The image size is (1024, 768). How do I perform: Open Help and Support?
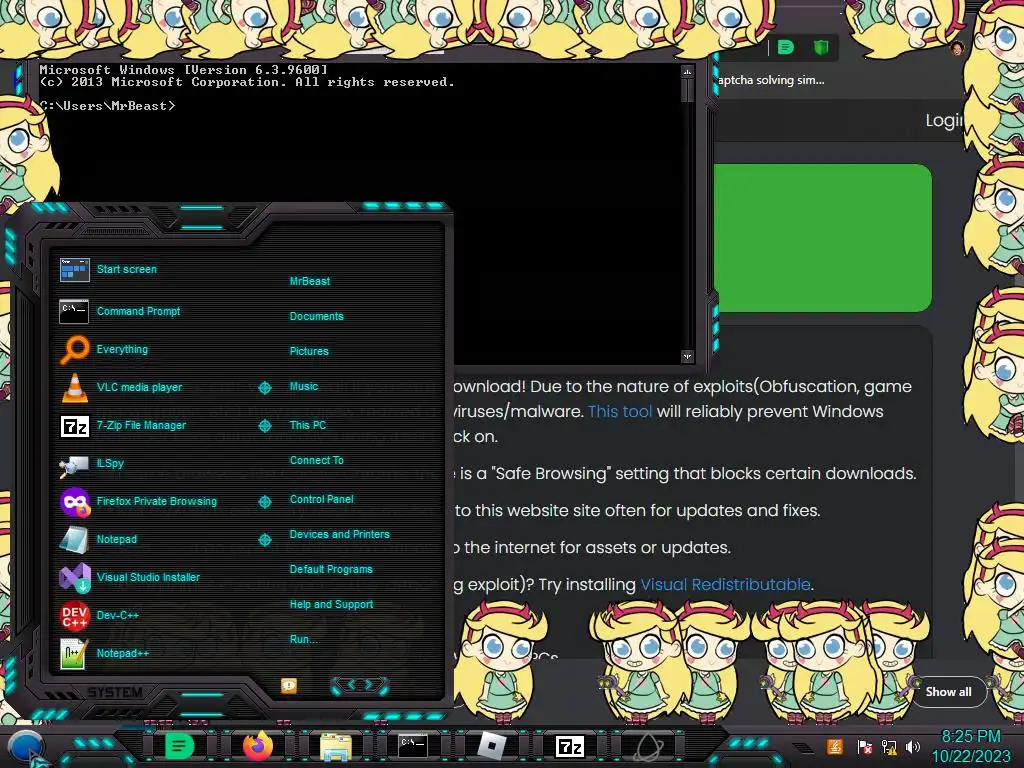click(x=331, y=605)
